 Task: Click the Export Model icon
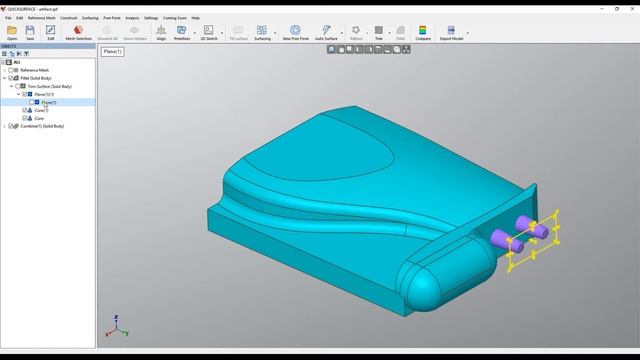tap(451, 30)
